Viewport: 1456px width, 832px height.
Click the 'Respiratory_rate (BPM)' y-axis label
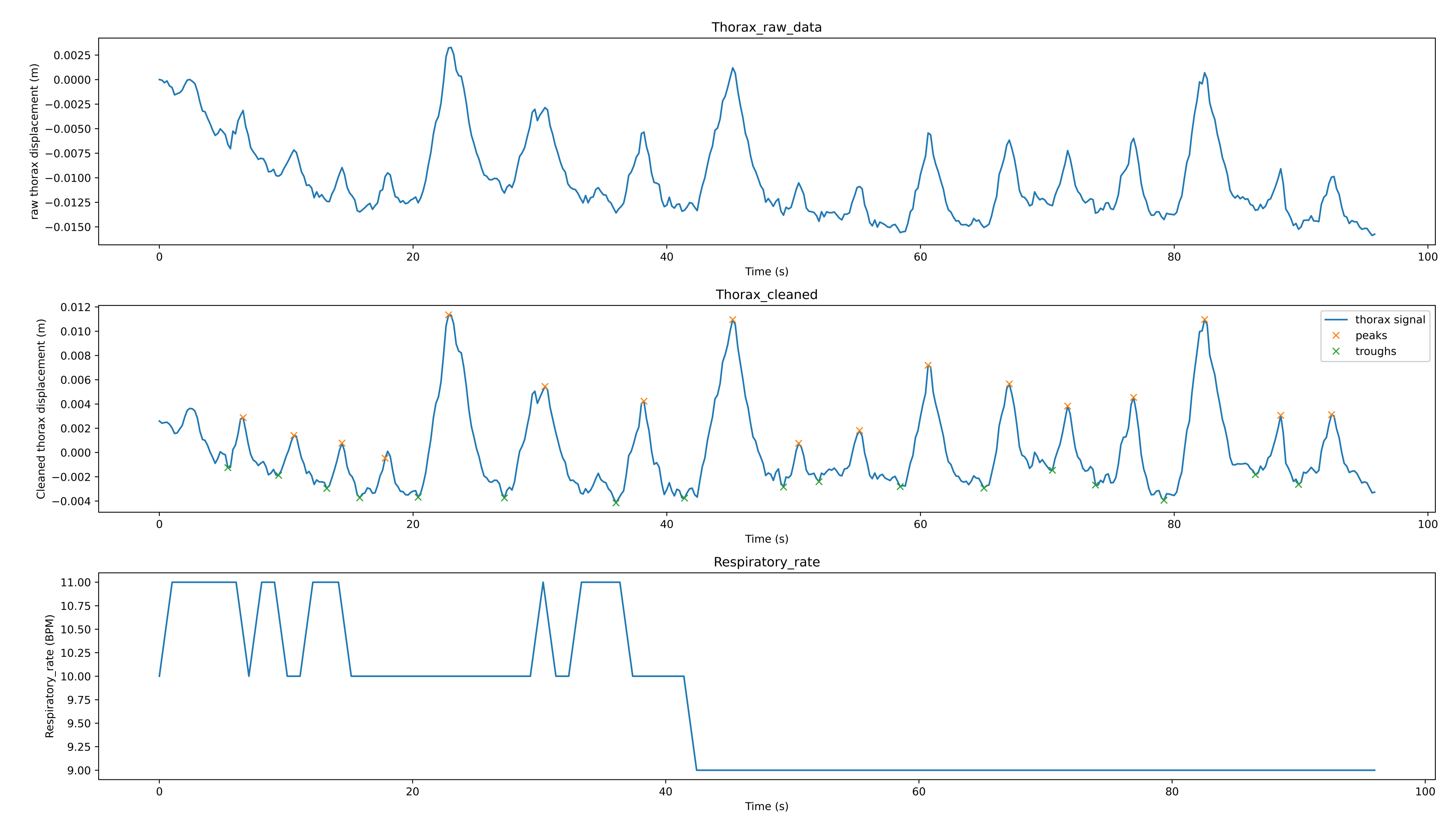[49, 676]
